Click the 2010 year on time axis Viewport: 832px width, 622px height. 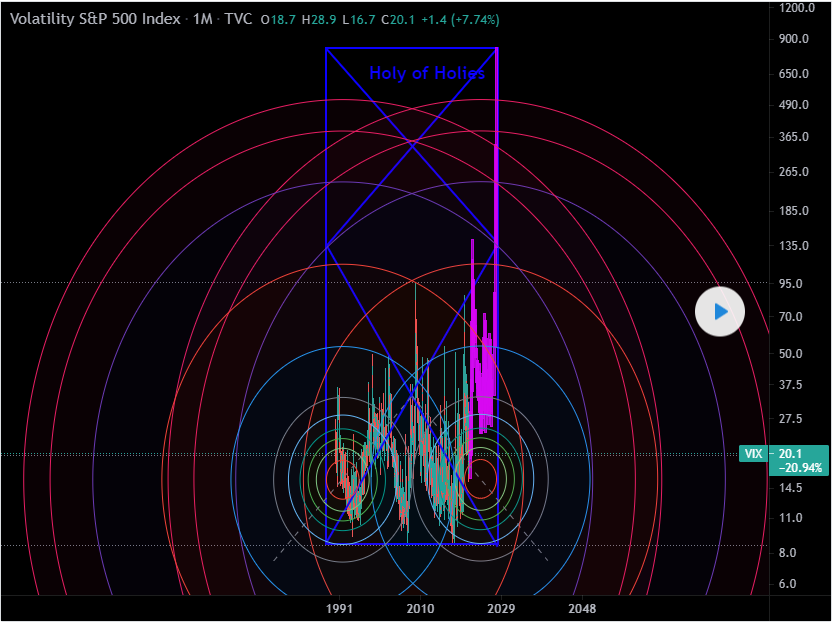[x=420, y=608]
